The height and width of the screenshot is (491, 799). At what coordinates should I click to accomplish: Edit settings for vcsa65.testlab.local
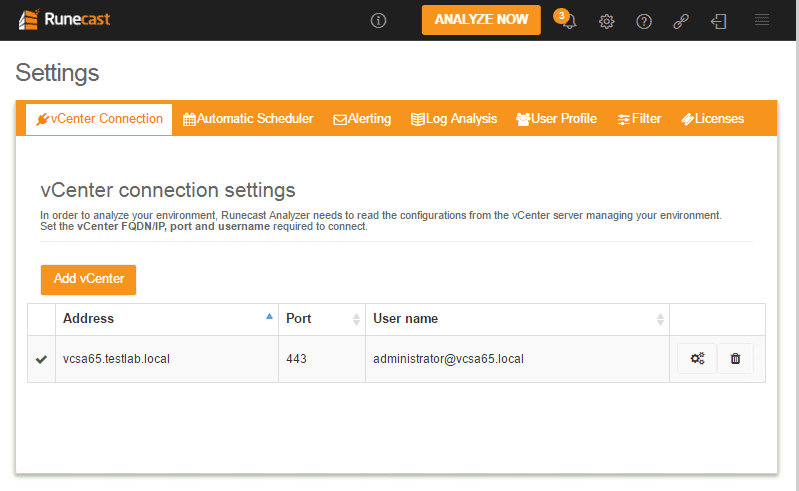(697, 358)
